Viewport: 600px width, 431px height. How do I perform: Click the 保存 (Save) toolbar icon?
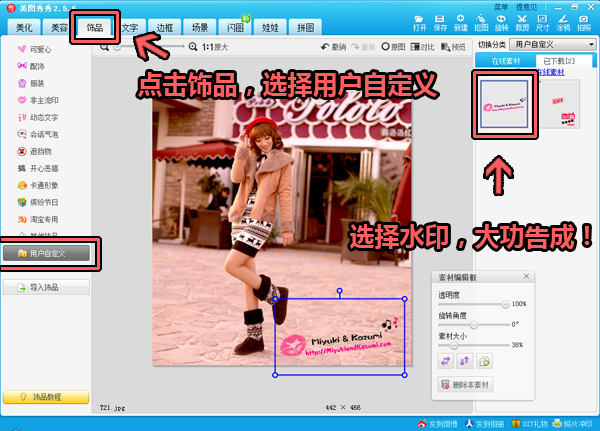pos(441,22)
